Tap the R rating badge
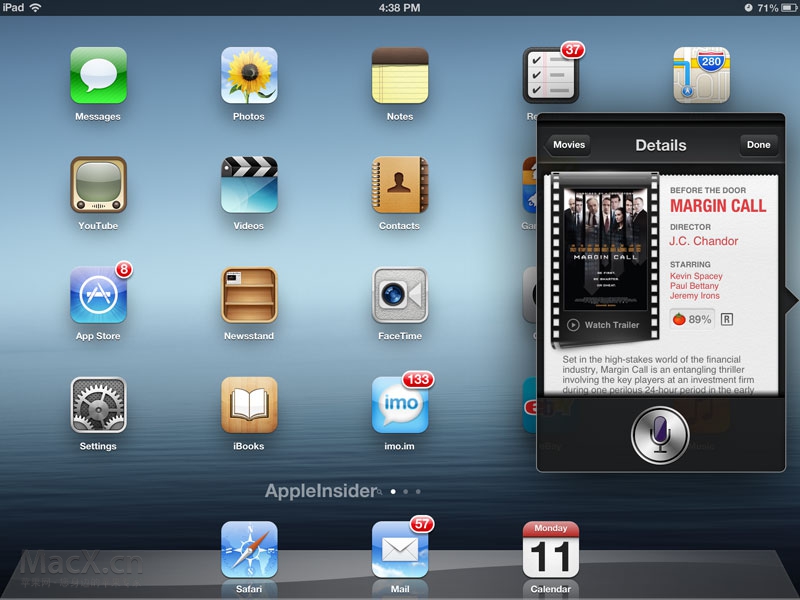Screen dimensions: 800x600 click(x=727, y=319)
